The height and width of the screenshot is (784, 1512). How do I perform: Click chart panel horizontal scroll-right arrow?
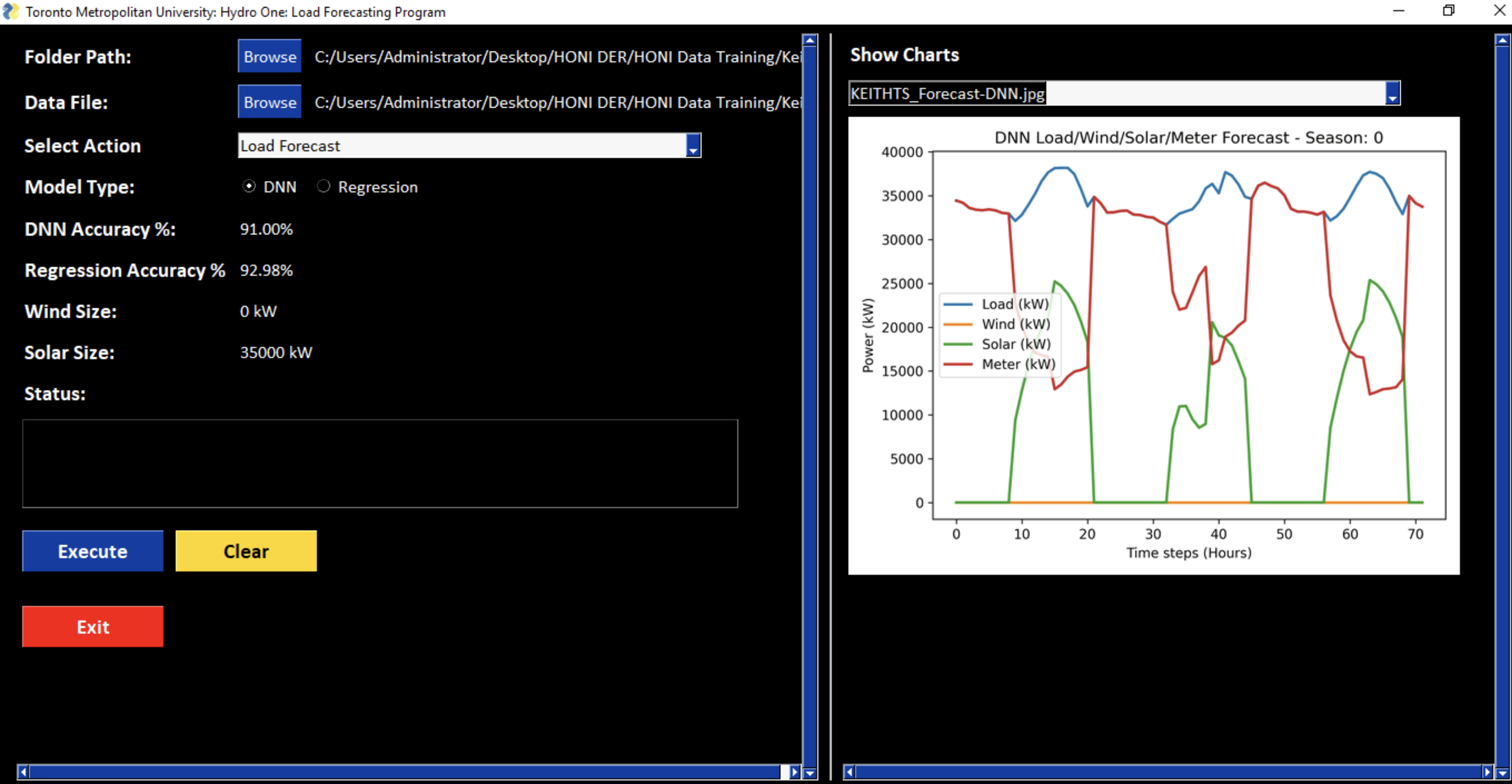tap(1487, 772)
